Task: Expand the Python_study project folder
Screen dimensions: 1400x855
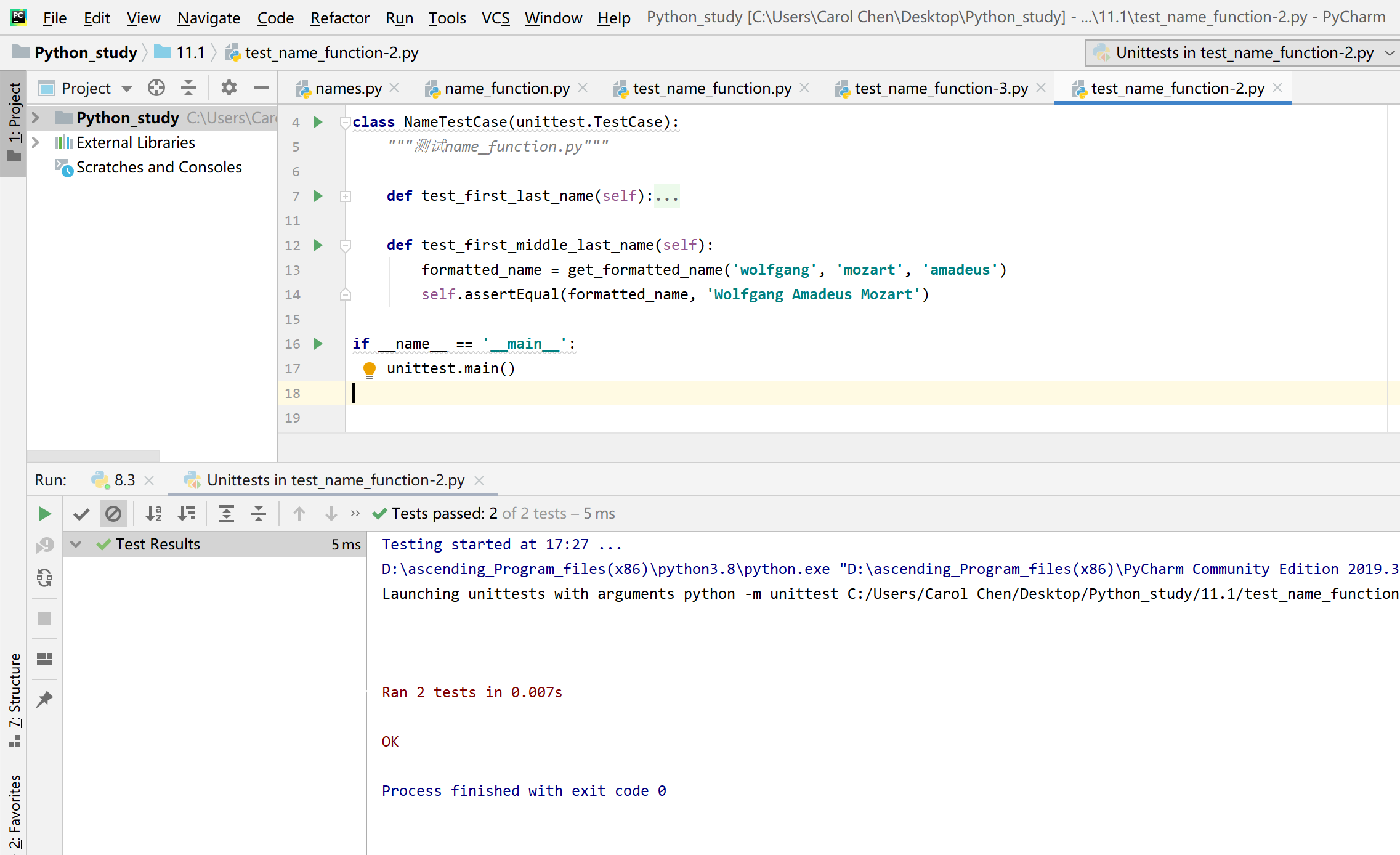Action: click(36, 118)
